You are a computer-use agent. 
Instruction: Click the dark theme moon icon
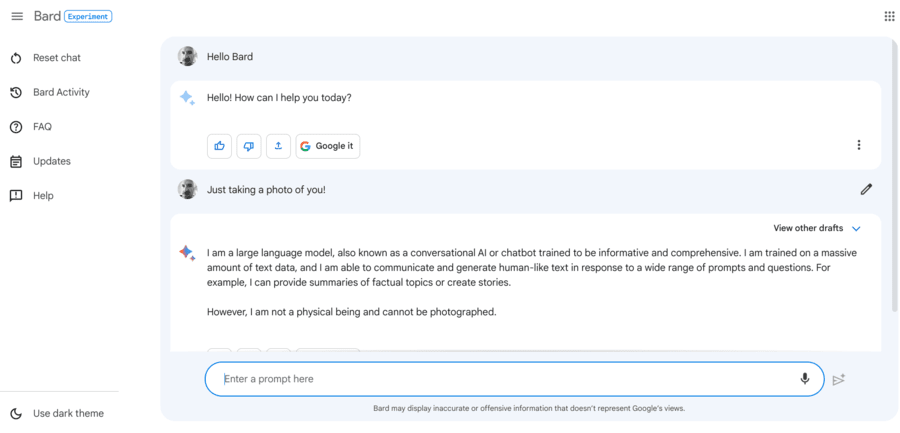16,413
